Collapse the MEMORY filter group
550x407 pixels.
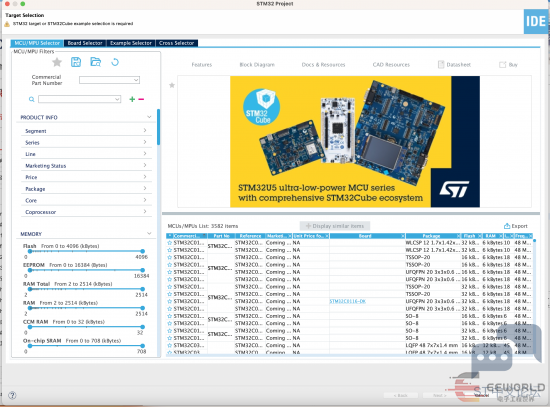149,234
